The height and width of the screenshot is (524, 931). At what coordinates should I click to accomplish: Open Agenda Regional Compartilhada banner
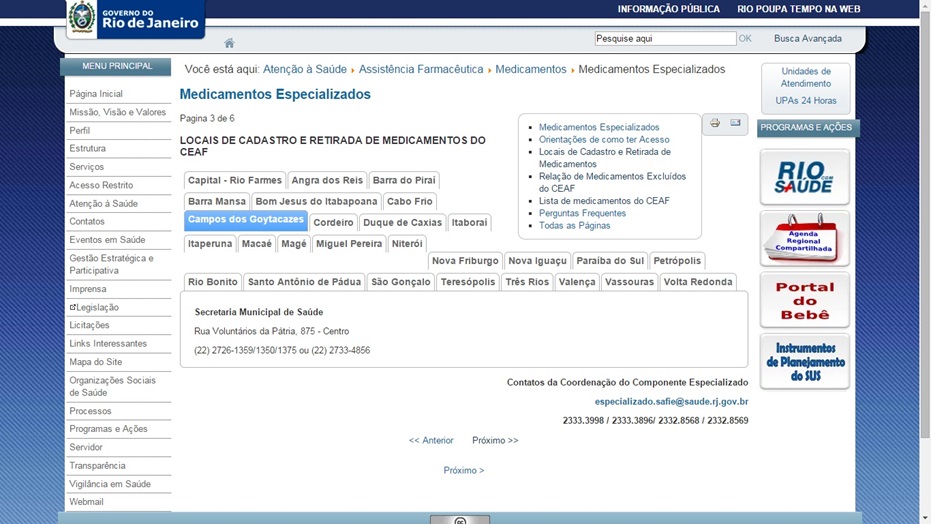tap(804, 239)
